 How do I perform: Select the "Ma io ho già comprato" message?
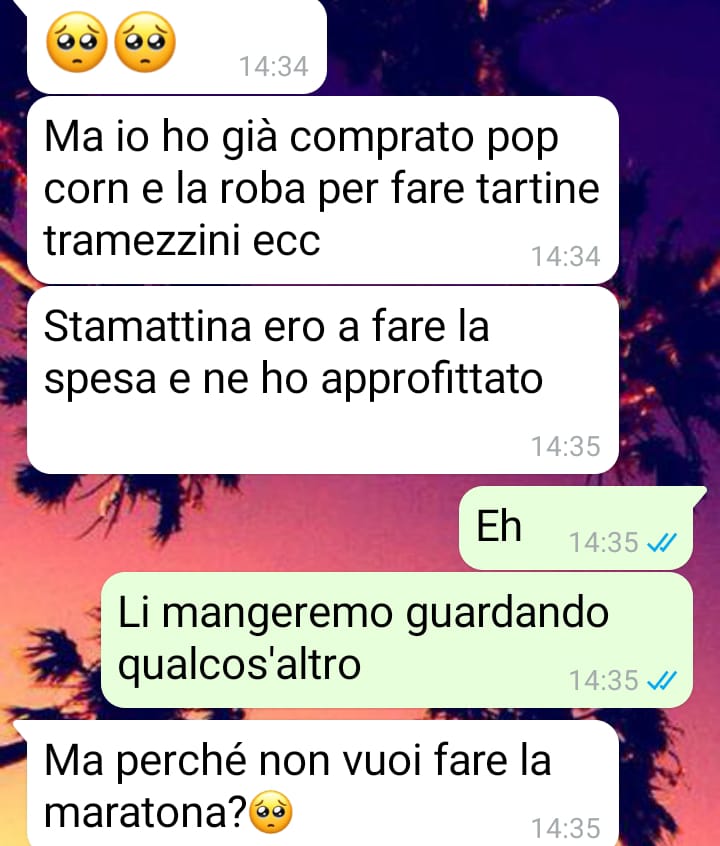[x=323, y=190]
